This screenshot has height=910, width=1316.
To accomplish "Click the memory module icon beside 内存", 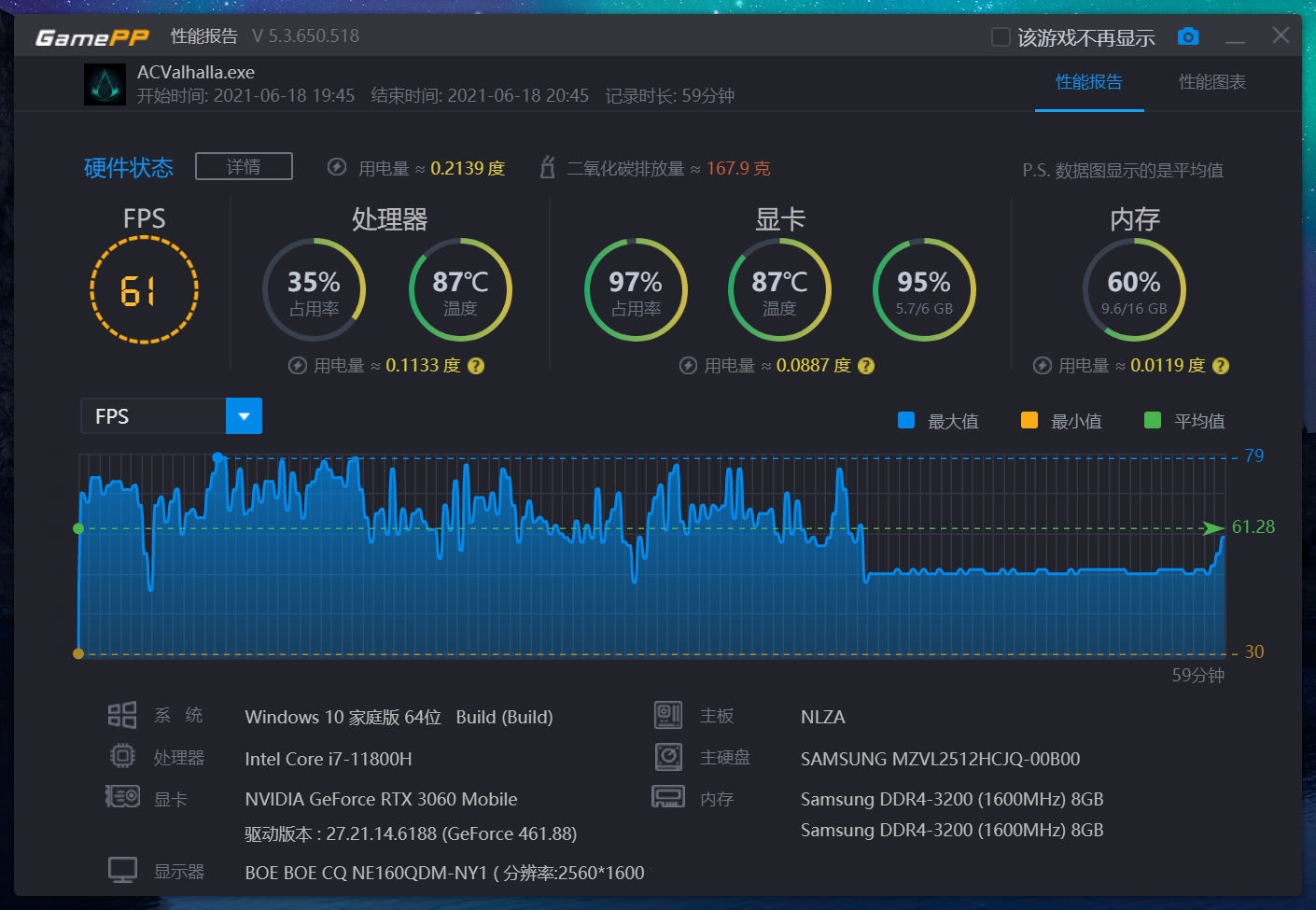I will (x=668, y=797).
